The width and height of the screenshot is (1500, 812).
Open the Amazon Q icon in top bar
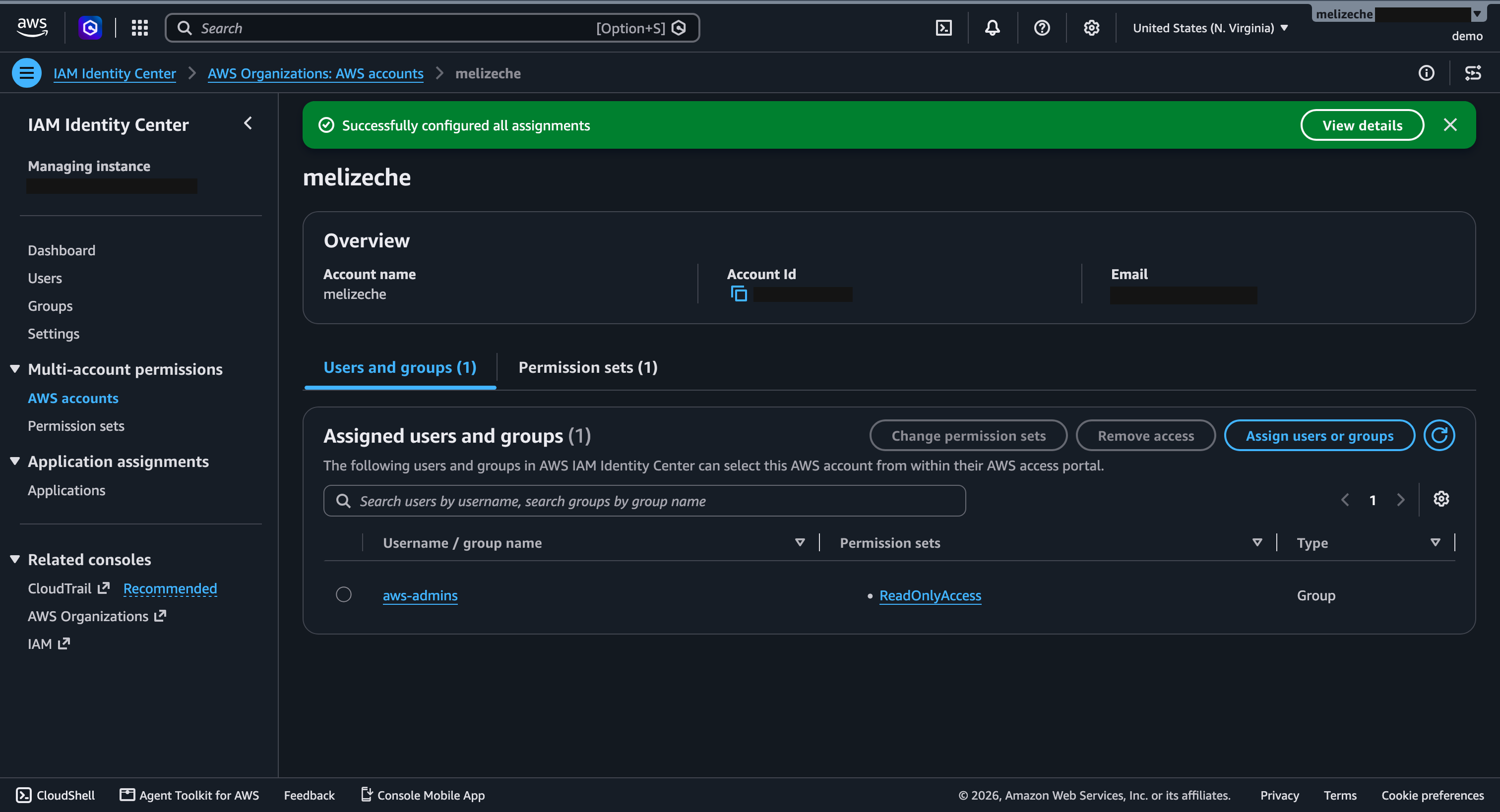click(x=90, y=27)
